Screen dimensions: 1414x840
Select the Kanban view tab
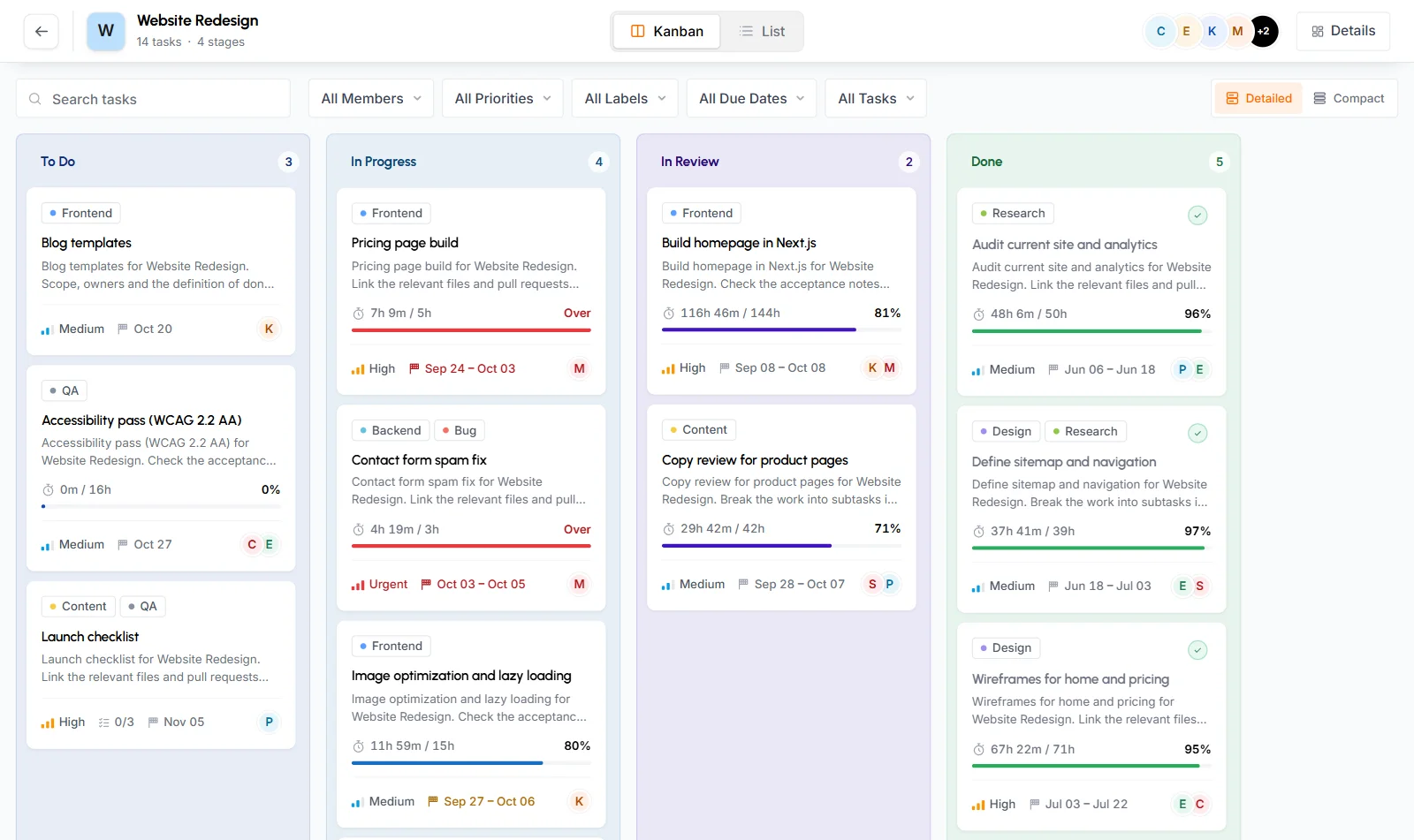click(667, 31)
